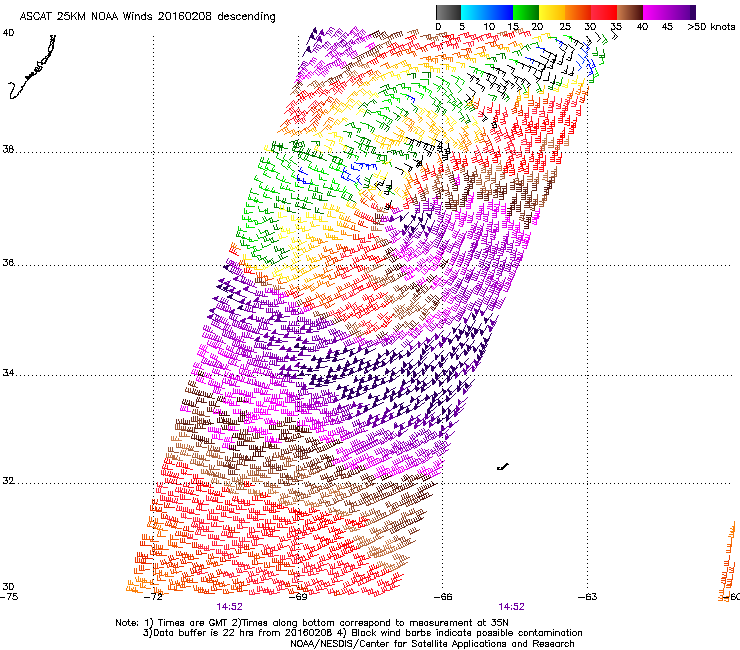Click the 'NOAA/NESDIS/Center for Satellite Applications and Research' credit
Image resolution: width=740 pixels, height=650 pixels.
[432, 643]
